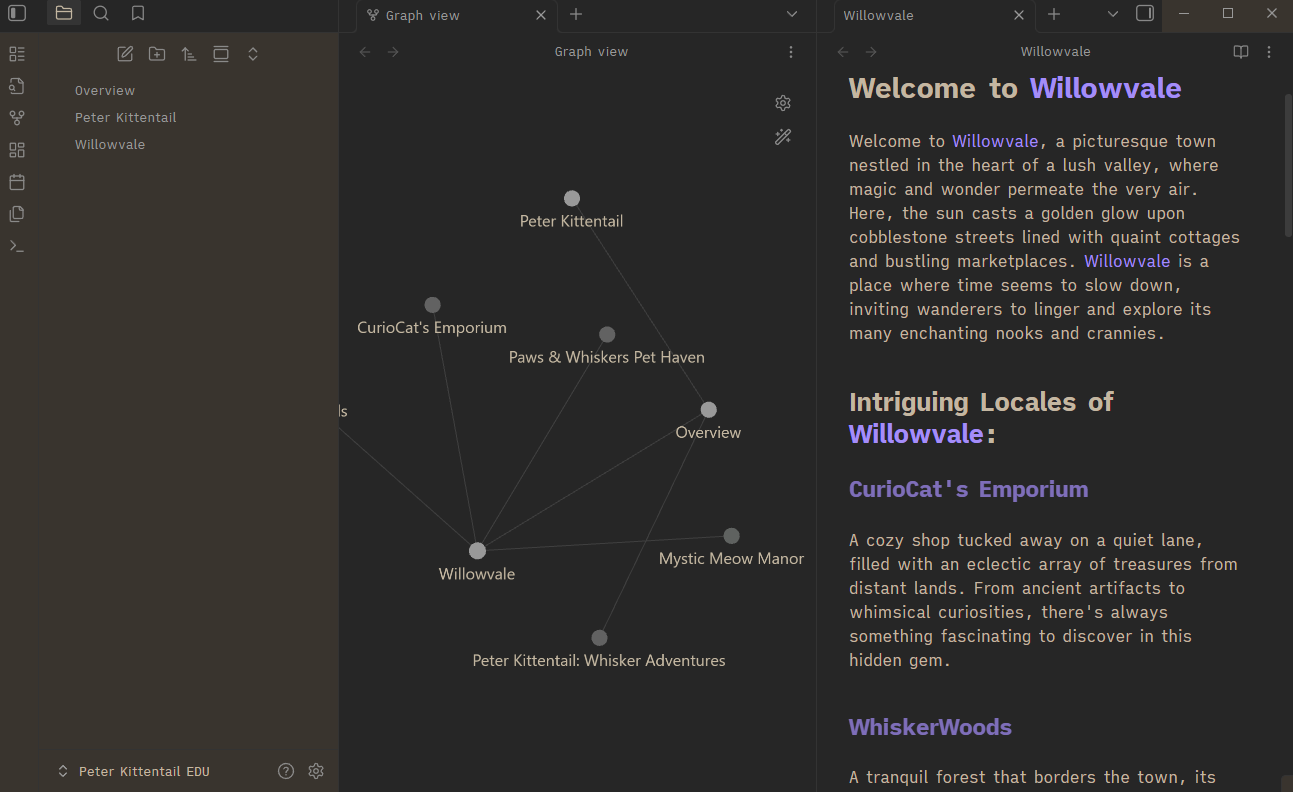Switch Willowvale note to reading view

click(1241, 52)
